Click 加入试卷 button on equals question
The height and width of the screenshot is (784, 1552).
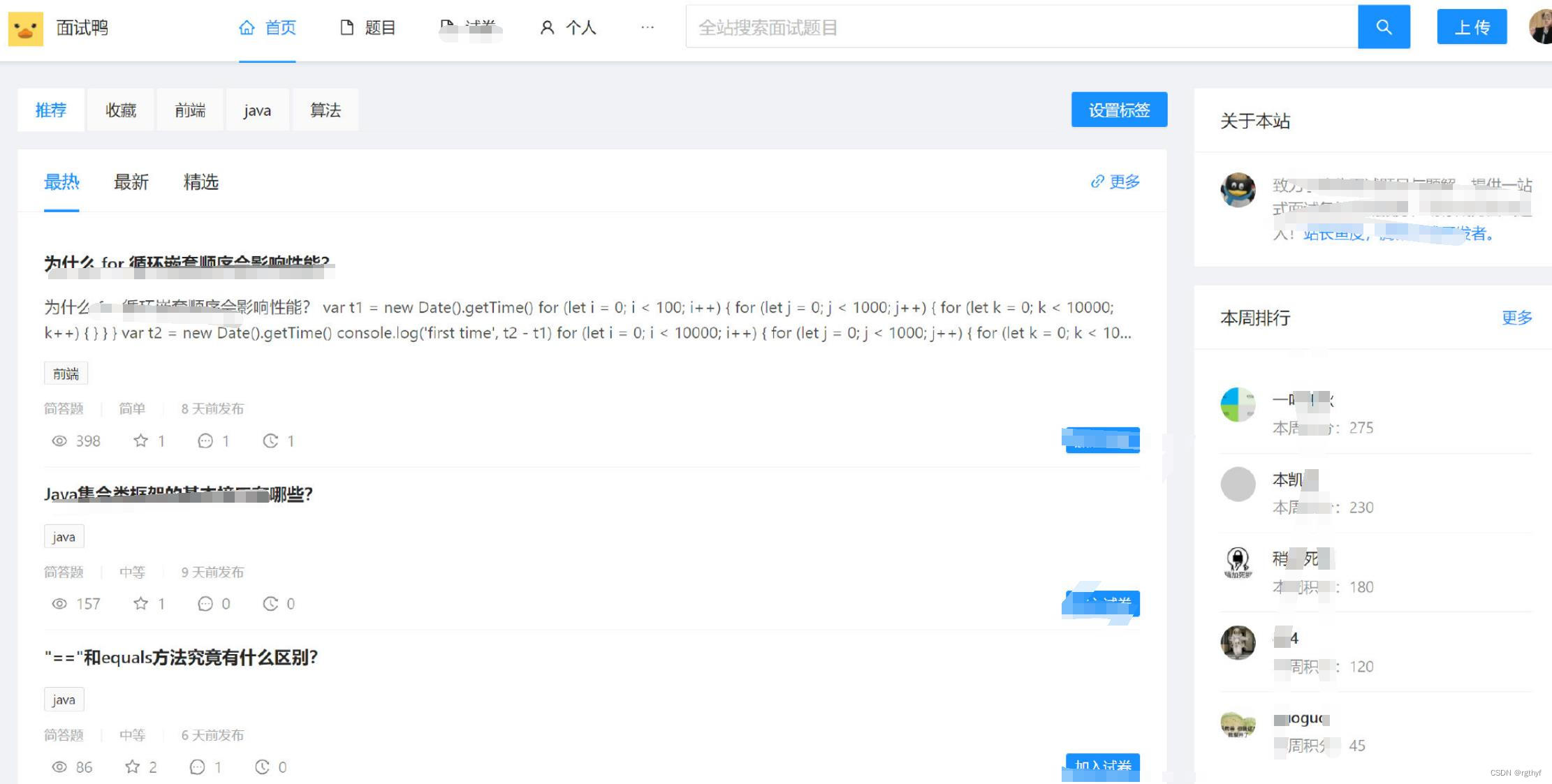1102,767
